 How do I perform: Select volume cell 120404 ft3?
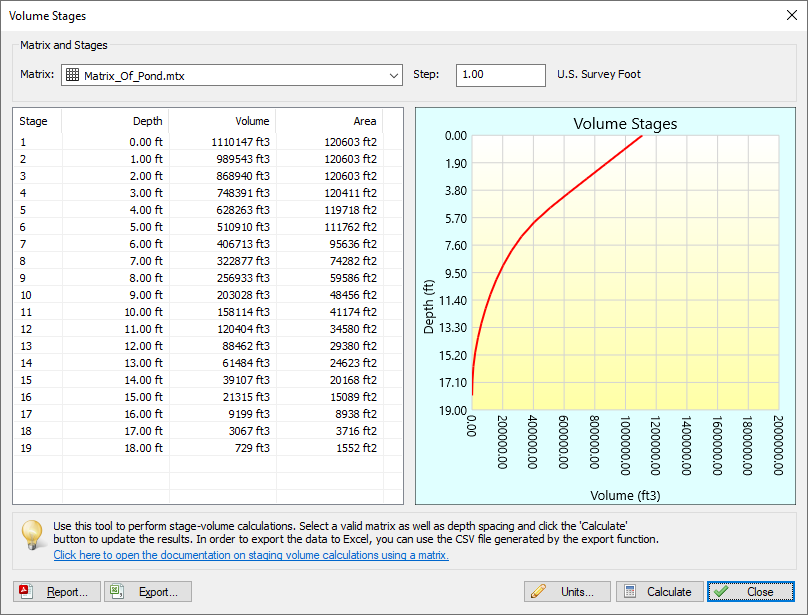(x=243, y=329)
